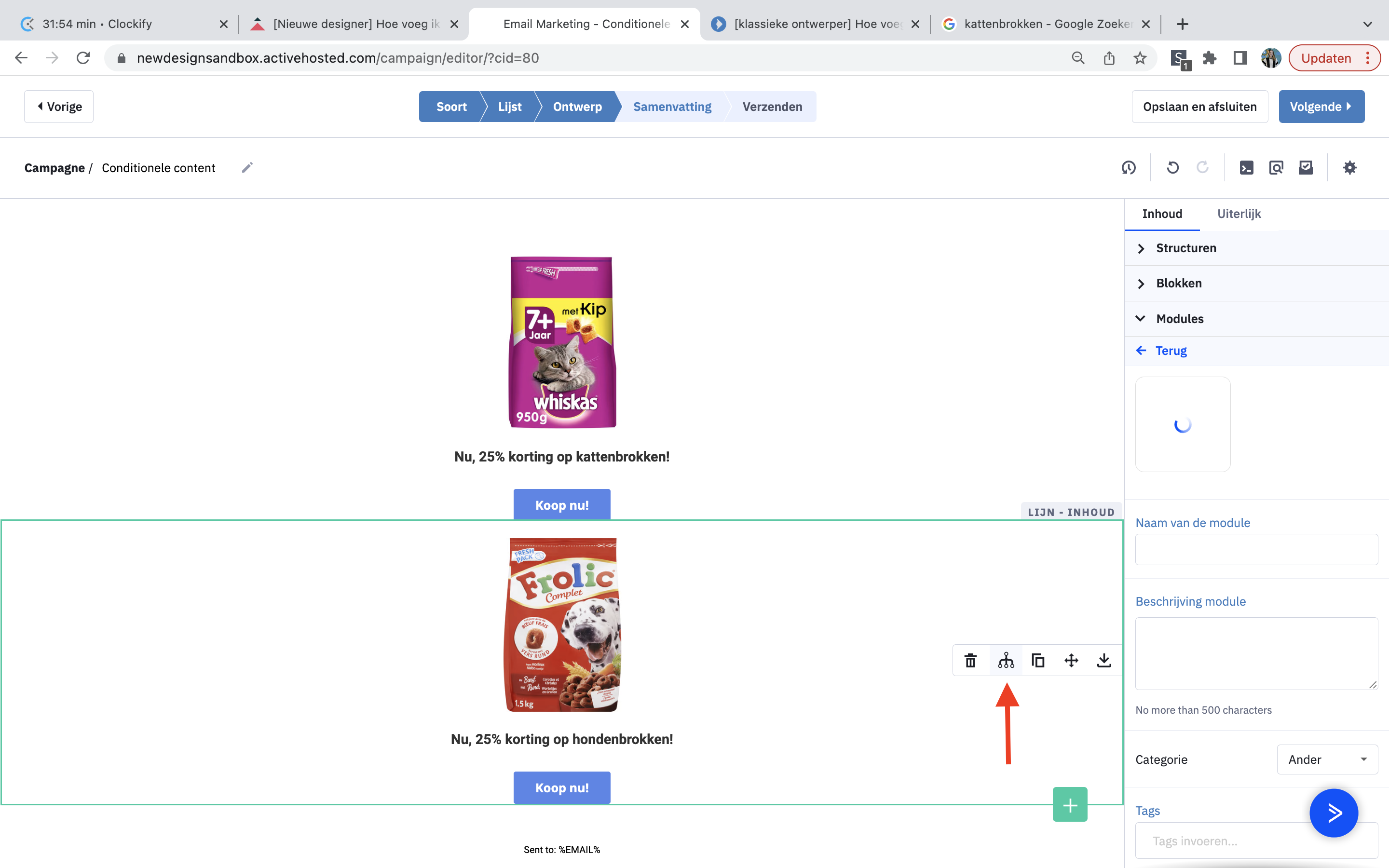Duplicate the selected structure
Viewport: 1389px width, 868px height.
pyautogui.click(x=1038, y=660)
